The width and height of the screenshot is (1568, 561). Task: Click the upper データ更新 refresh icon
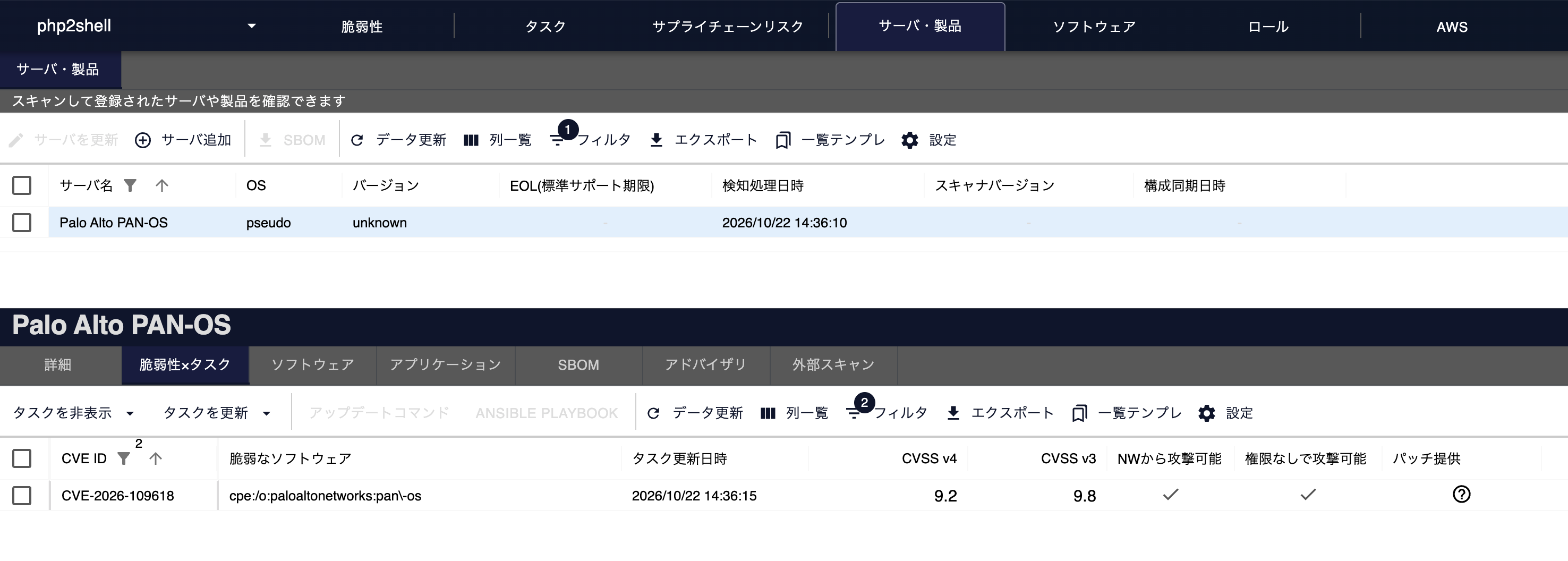(x=357, y=140)
